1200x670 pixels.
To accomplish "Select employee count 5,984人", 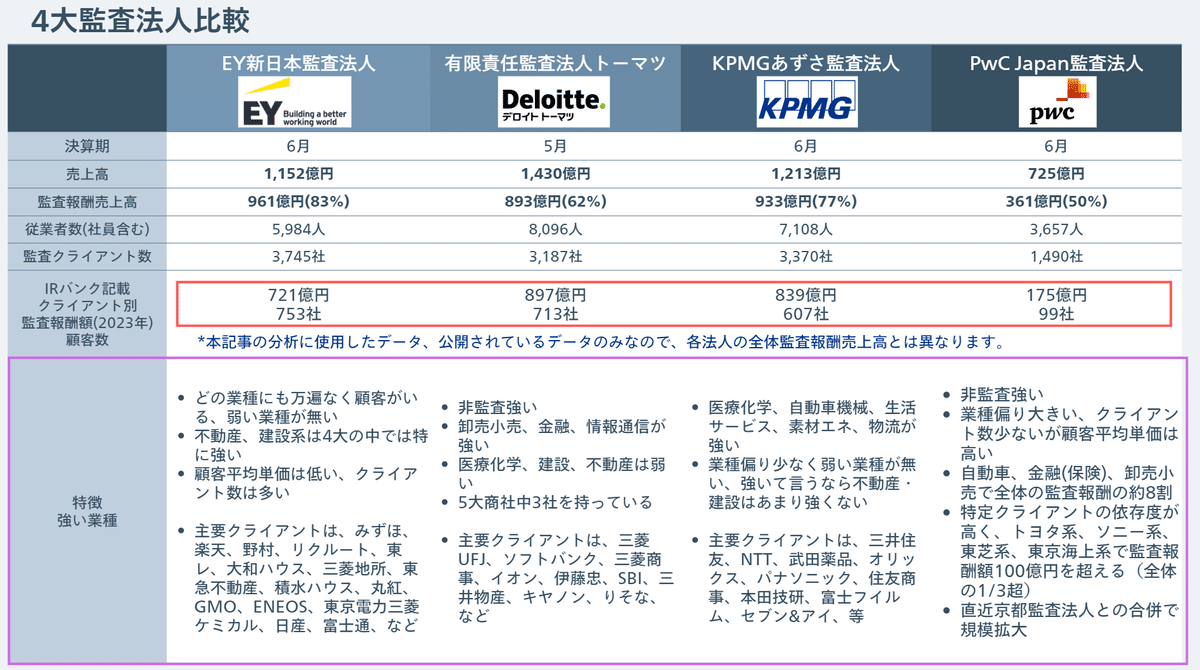I will coord(298,228).
